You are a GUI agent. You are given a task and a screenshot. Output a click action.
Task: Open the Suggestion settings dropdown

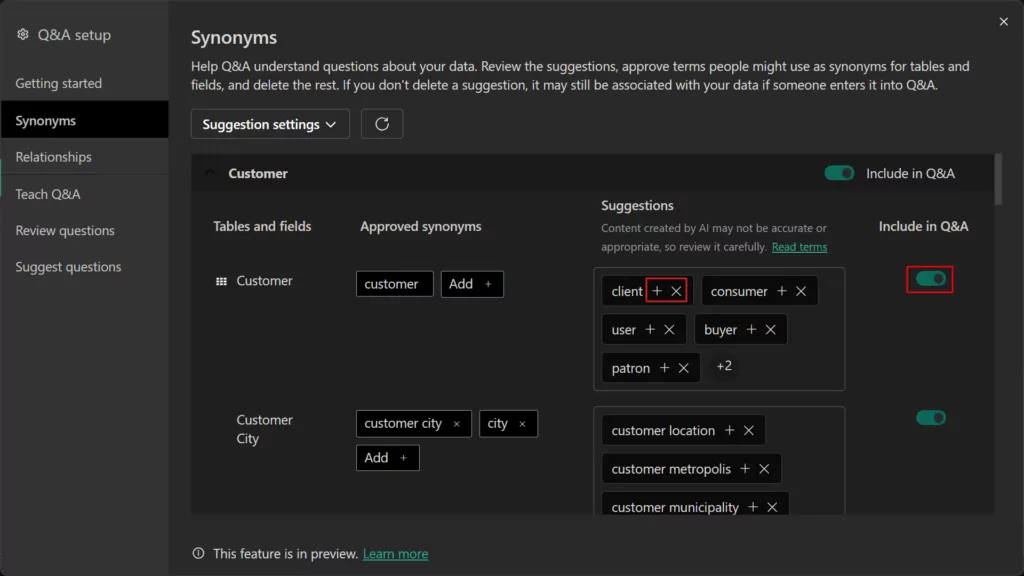coord(270,123)
